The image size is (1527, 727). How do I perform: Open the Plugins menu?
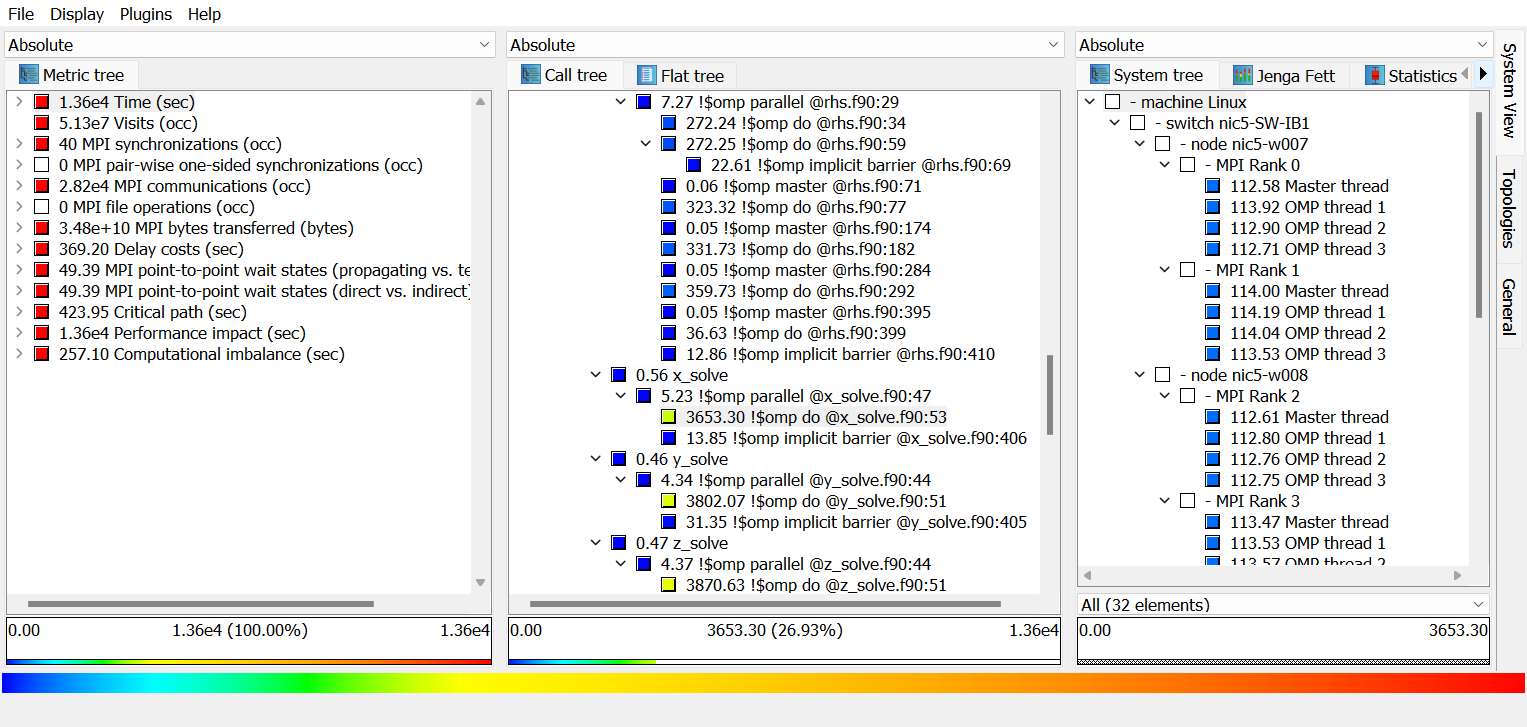(x=146, y=14)
